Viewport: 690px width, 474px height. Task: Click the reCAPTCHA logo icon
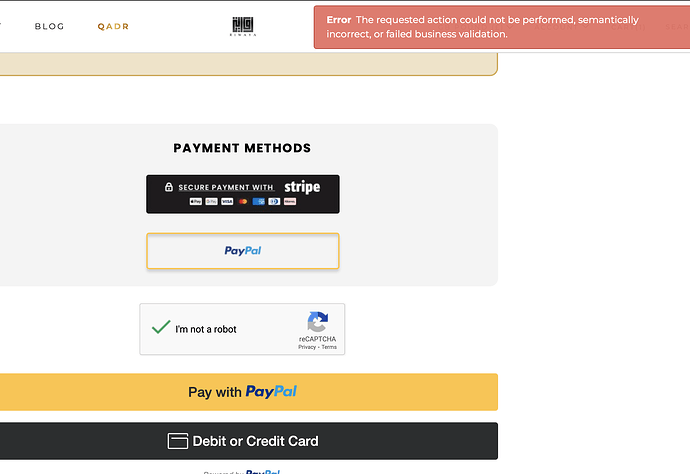coord(317,322)
